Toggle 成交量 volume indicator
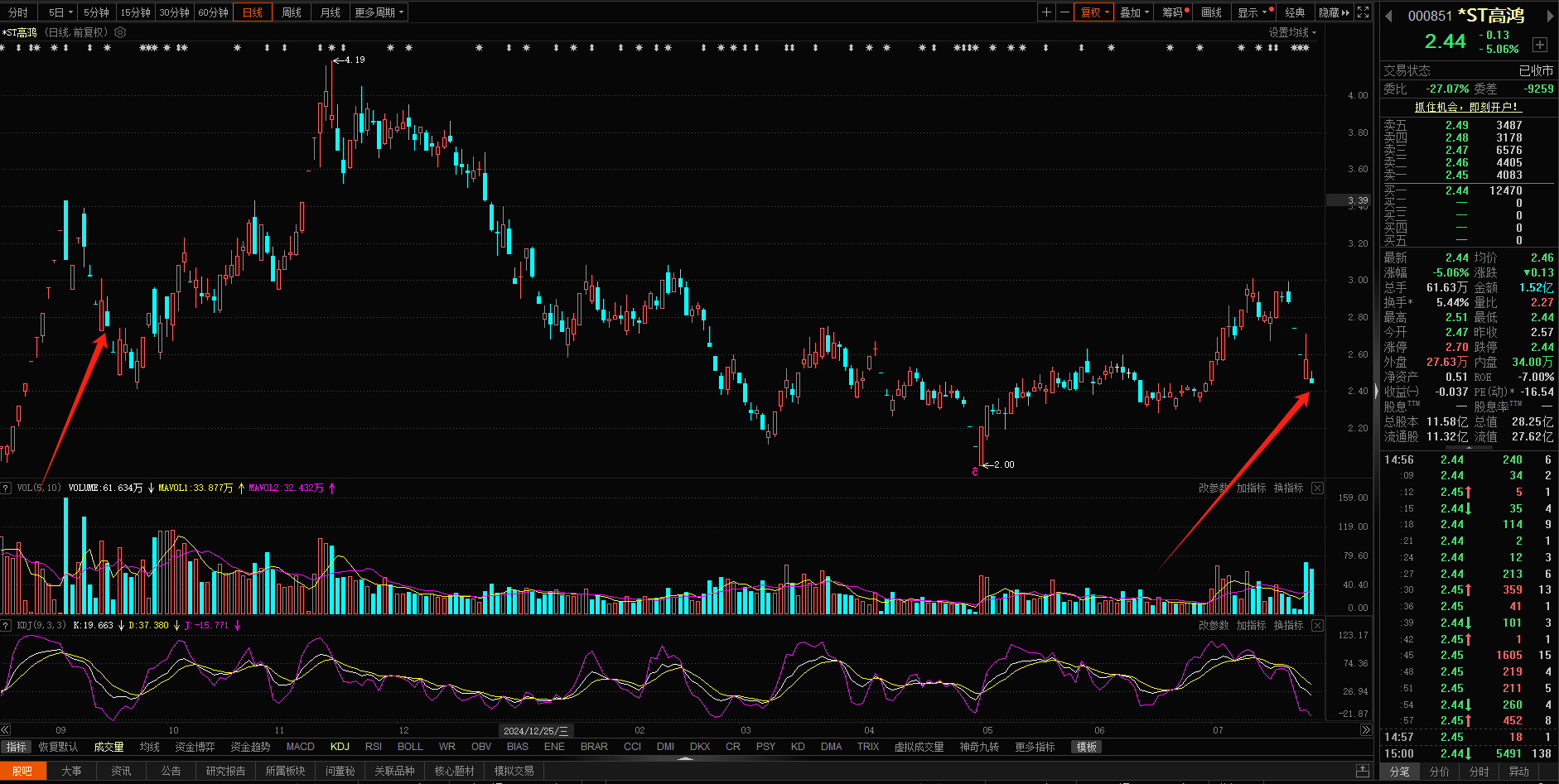Screen dimensions: 1559x784 [109, 747]
